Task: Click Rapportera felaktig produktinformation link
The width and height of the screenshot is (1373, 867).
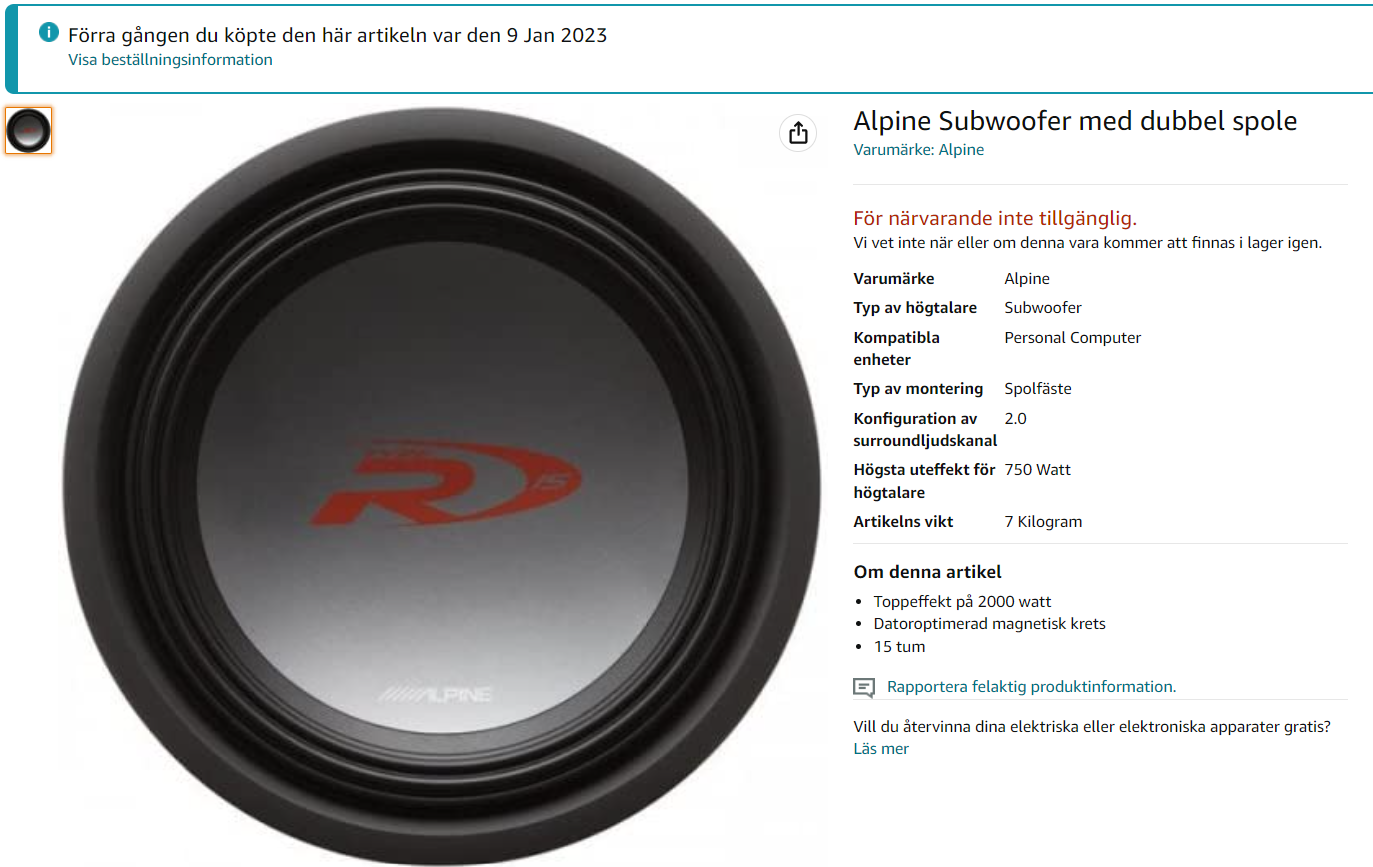Action: point(1031,687)
